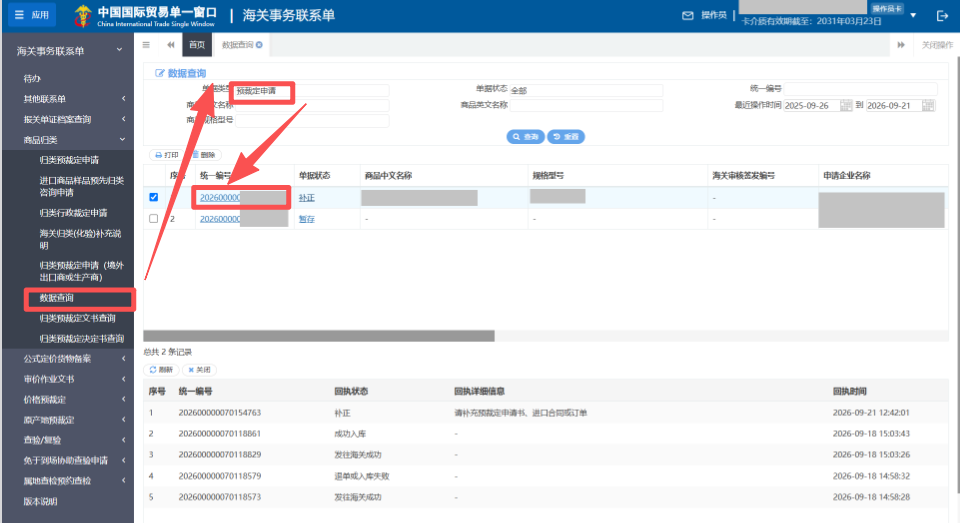The image size is (960, 523).
Task: Click the 重置 reset button
Action: click(566, 137)
